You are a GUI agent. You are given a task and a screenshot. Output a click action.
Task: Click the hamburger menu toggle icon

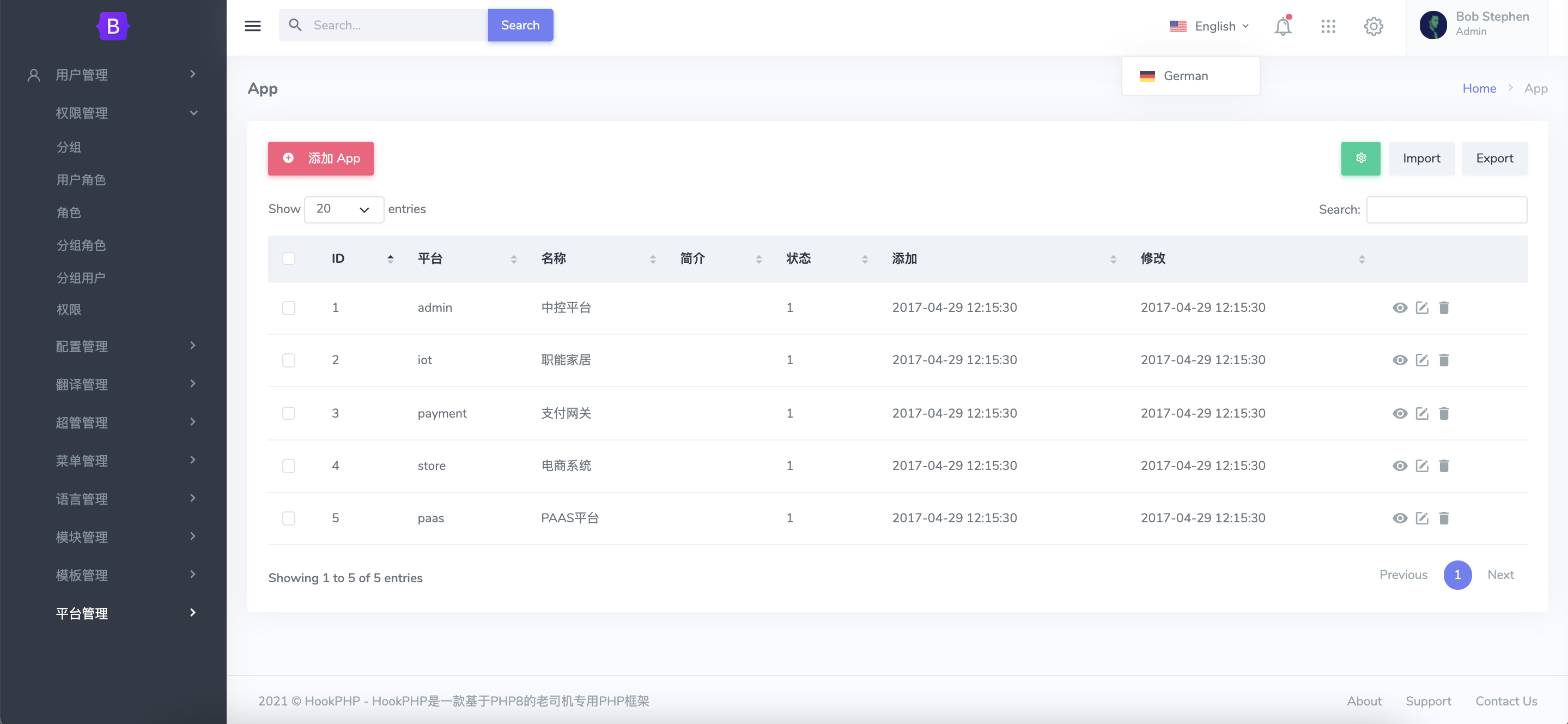point(253,26)
